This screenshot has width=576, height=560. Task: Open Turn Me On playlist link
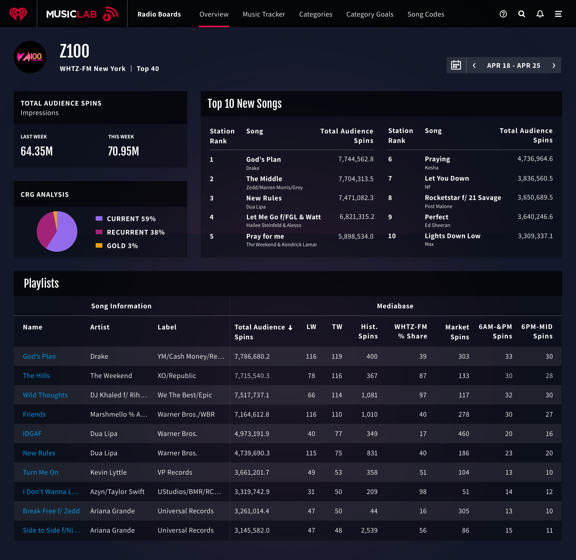tap(40, 472)
